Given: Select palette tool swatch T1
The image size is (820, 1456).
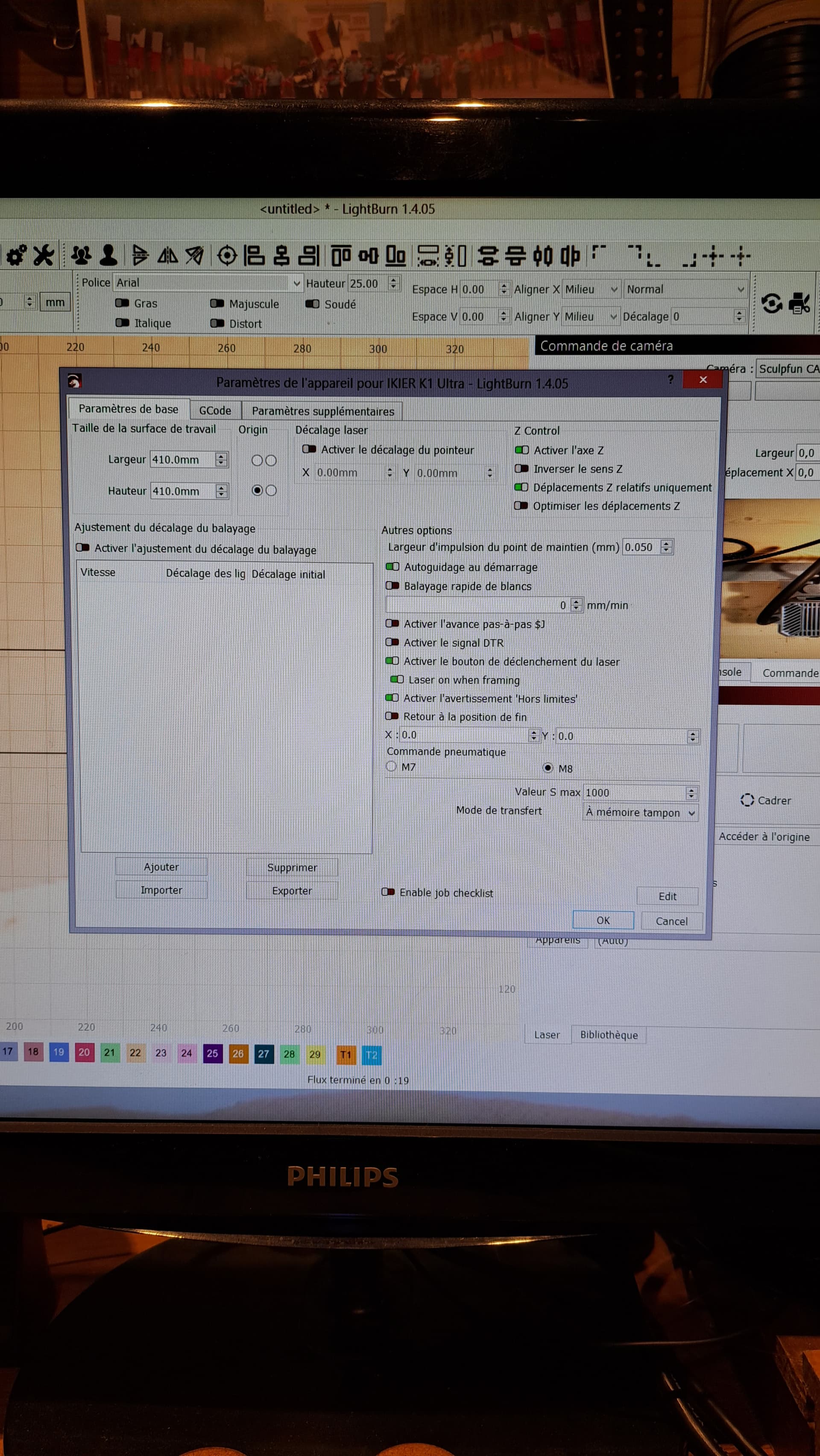Looking at the screenshot, I should coord(346,1054).
